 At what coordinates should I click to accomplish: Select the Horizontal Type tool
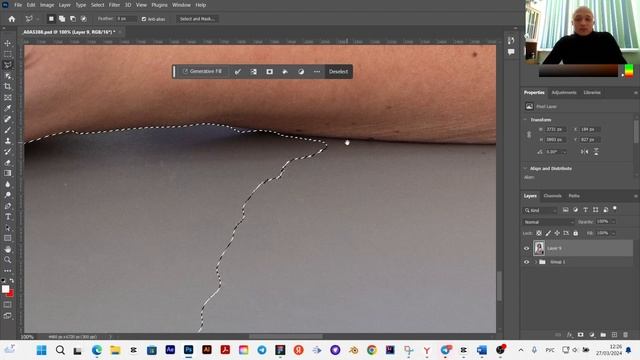click(x=7, y=217)
